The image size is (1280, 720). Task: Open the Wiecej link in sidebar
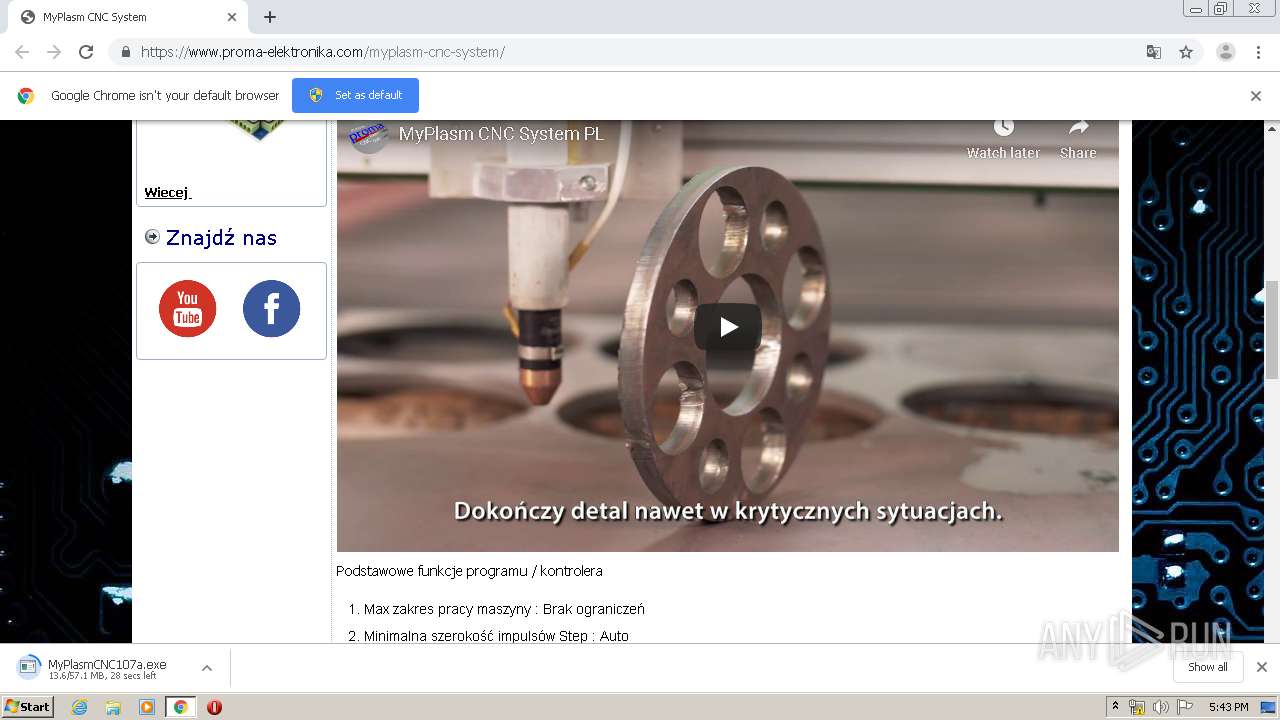pos(167,192)
